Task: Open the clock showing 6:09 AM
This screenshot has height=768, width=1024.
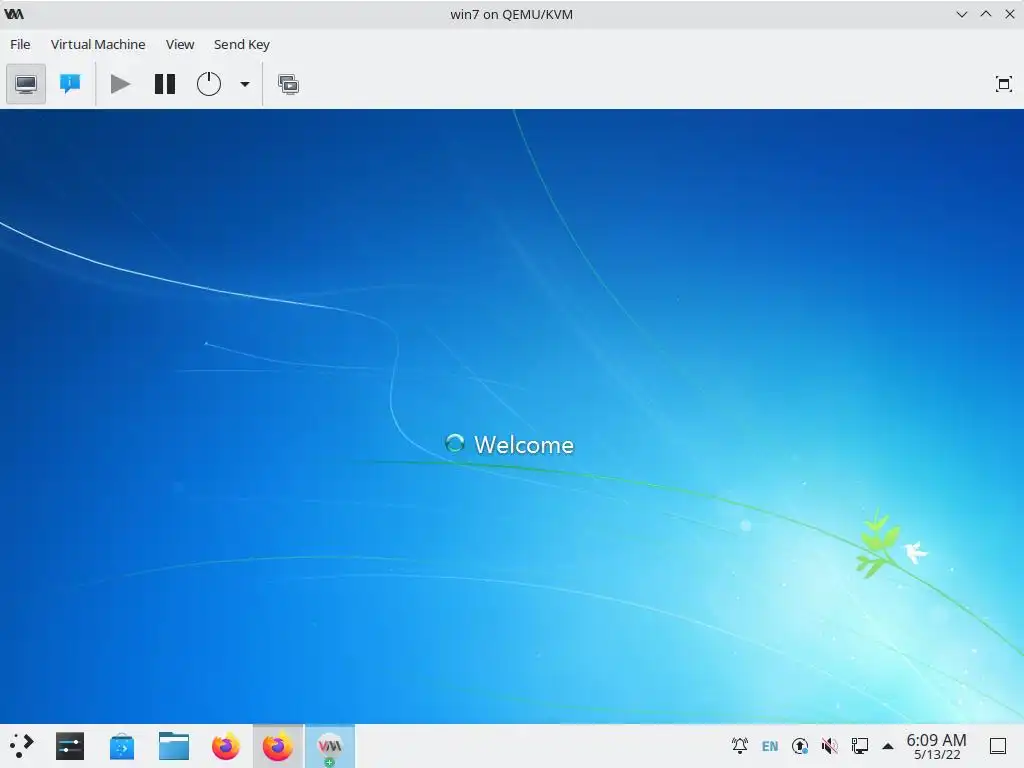Action: (936, 746)
